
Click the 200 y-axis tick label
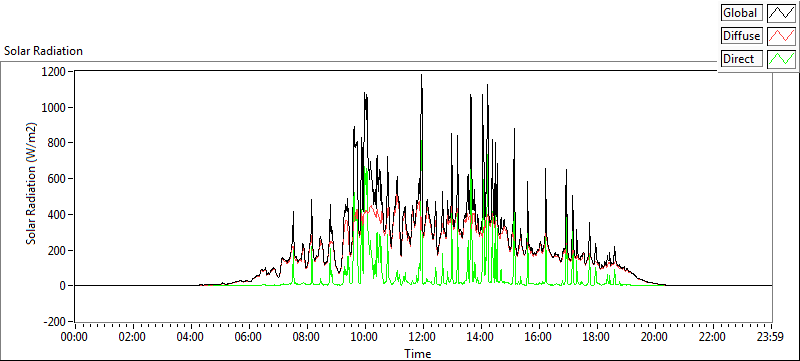[x=57, y=250]
